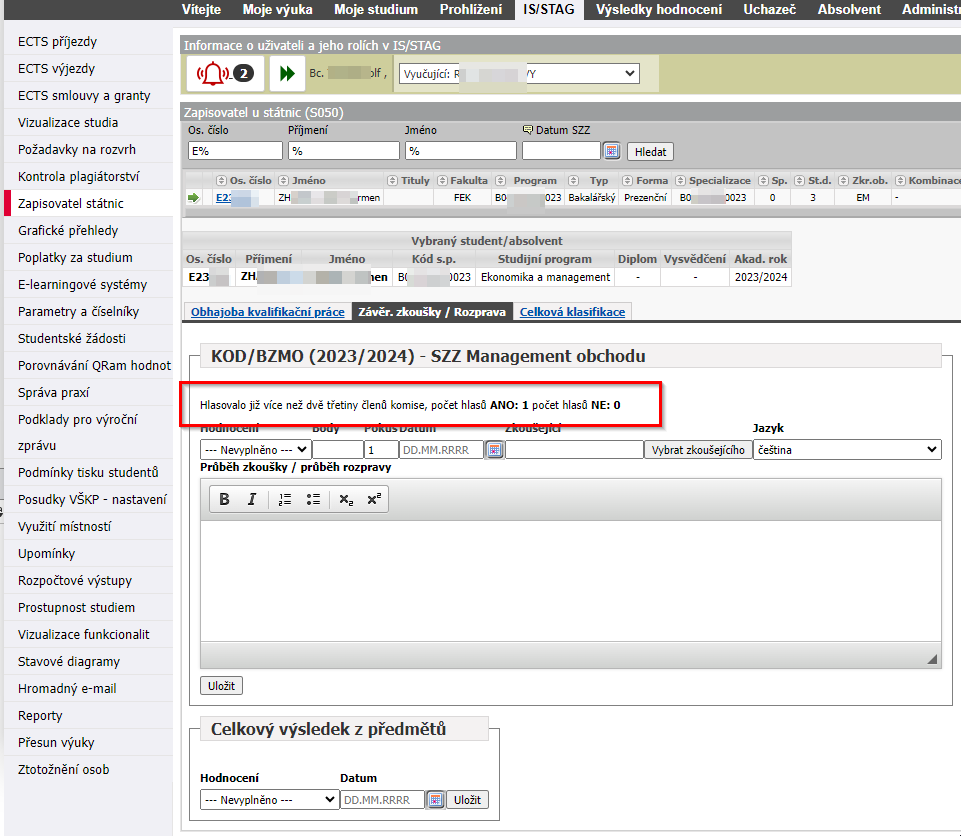The height and width of the screenshot is (836, 961).
Task: Open Studentské žádosti in sidebar
Action: 72,338
